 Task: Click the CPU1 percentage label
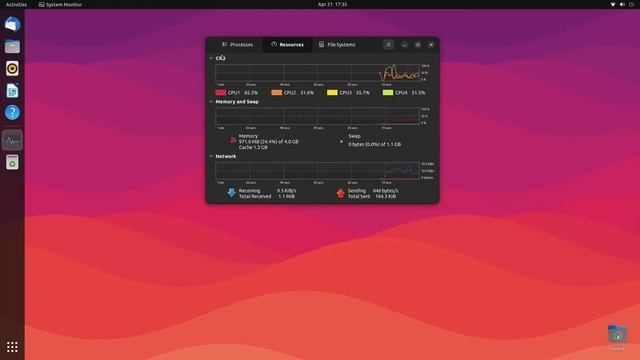[x=251, y=93]
